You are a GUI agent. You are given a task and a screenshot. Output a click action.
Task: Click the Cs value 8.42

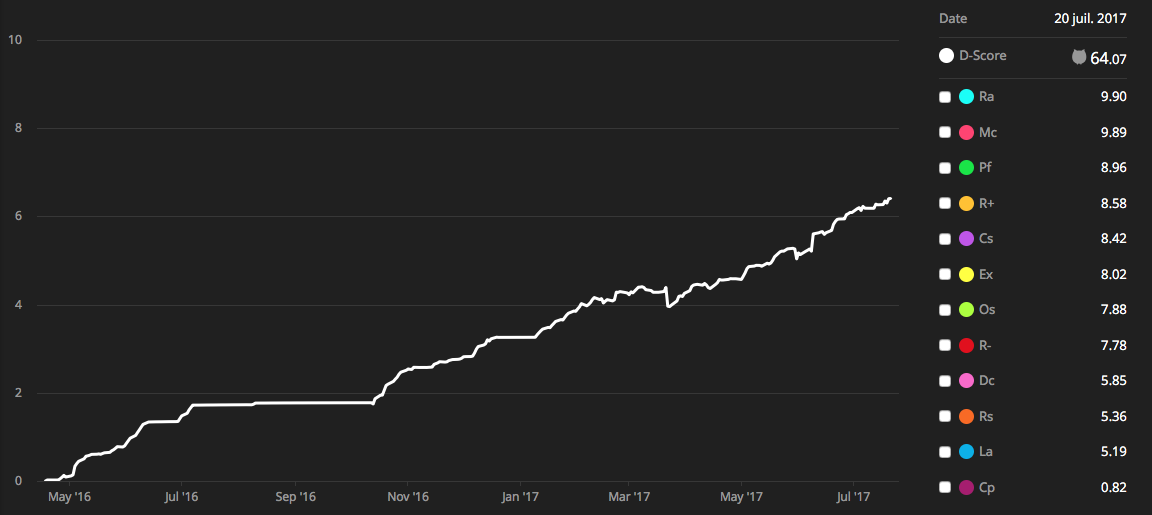(1114, 239)
